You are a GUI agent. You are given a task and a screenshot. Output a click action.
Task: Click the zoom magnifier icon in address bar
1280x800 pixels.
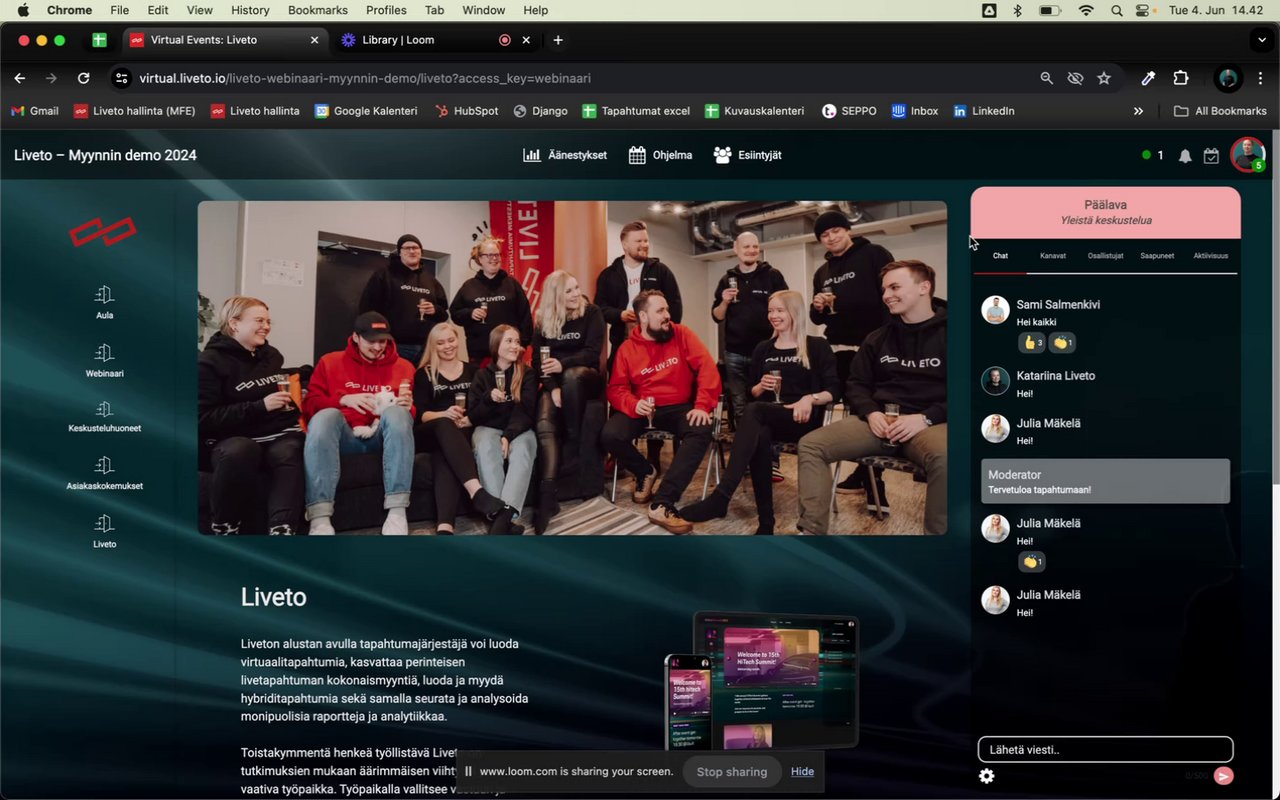click(x=1046, y=78)
